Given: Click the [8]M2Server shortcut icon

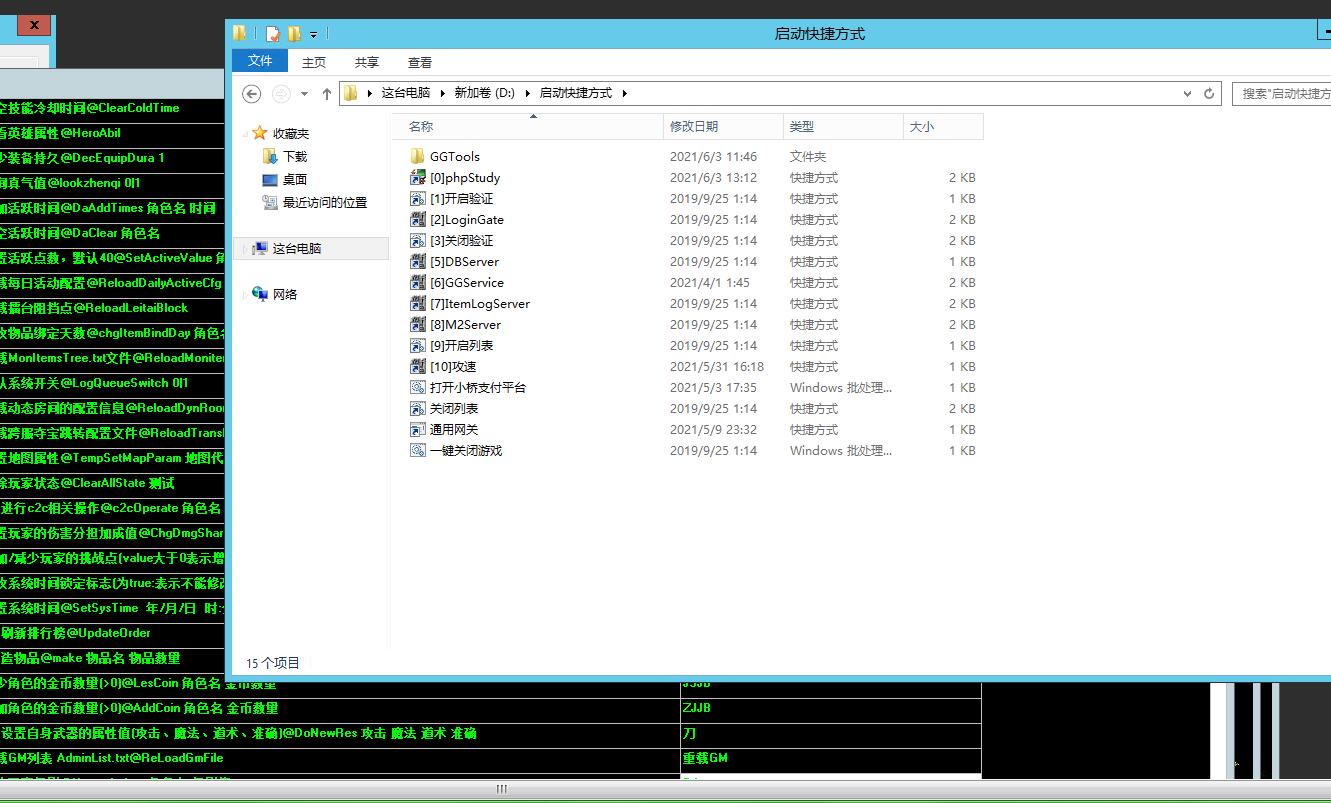Looking at the screenshot, I should pyautogui.click(x=418, y=324).
